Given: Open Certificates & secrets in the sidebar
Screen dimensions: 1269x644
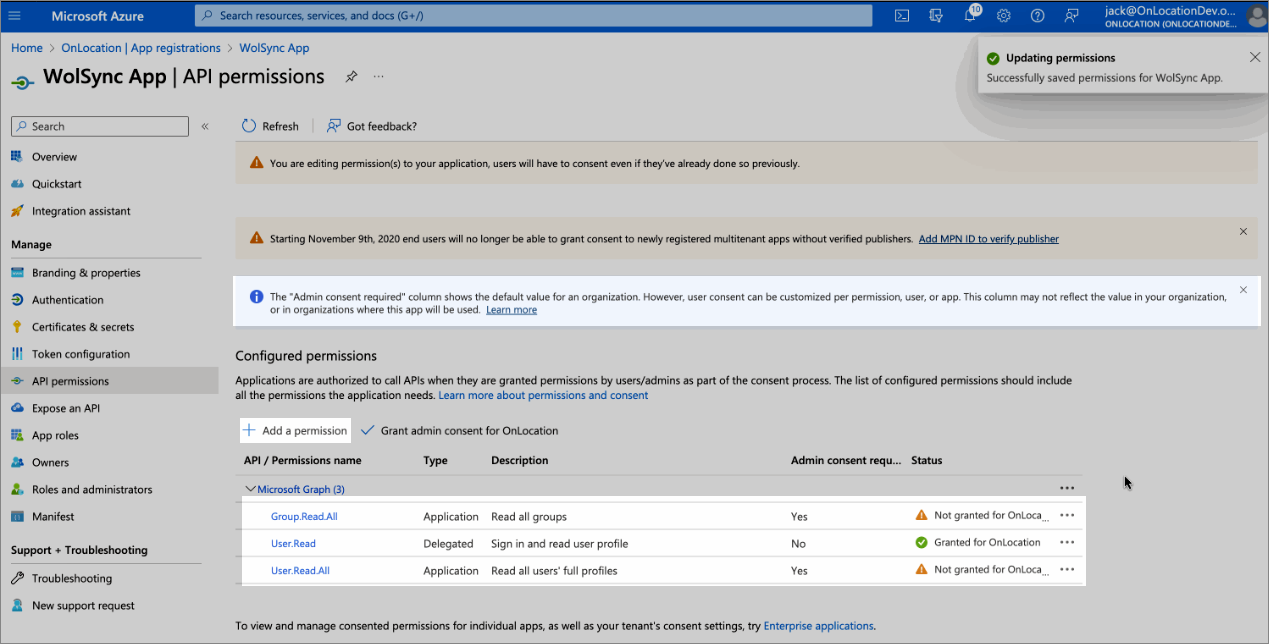Looking at the screenshot, I should point(82,327).
